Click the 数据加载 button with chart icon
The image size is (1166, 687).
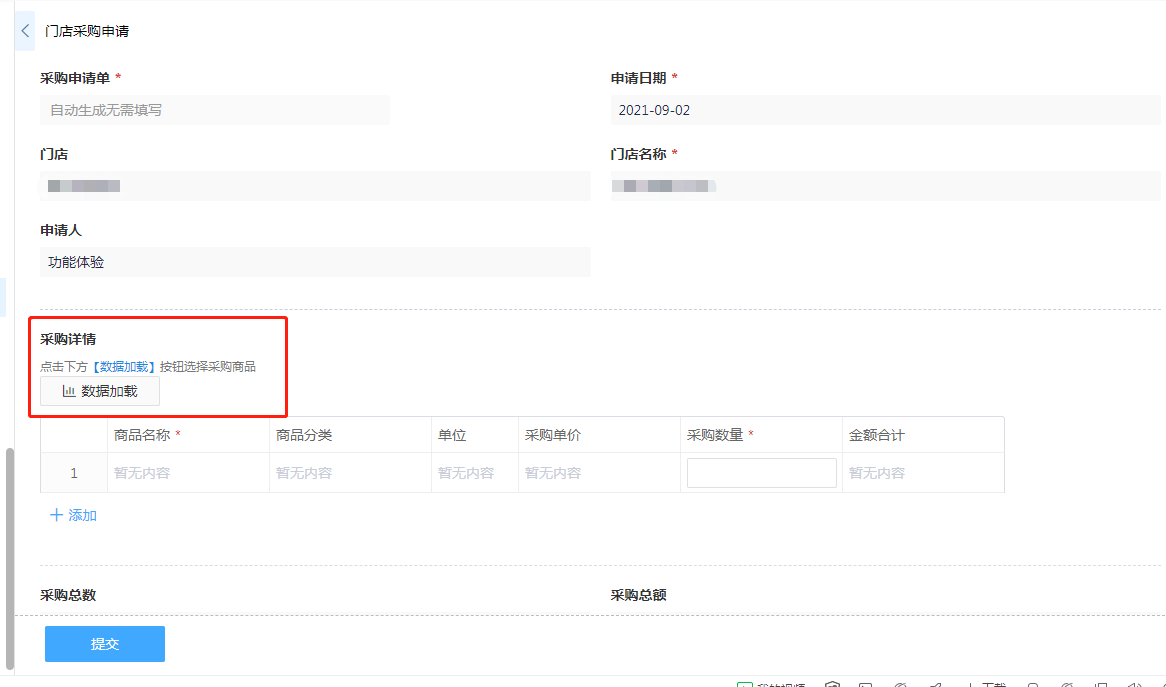point(100,391)
